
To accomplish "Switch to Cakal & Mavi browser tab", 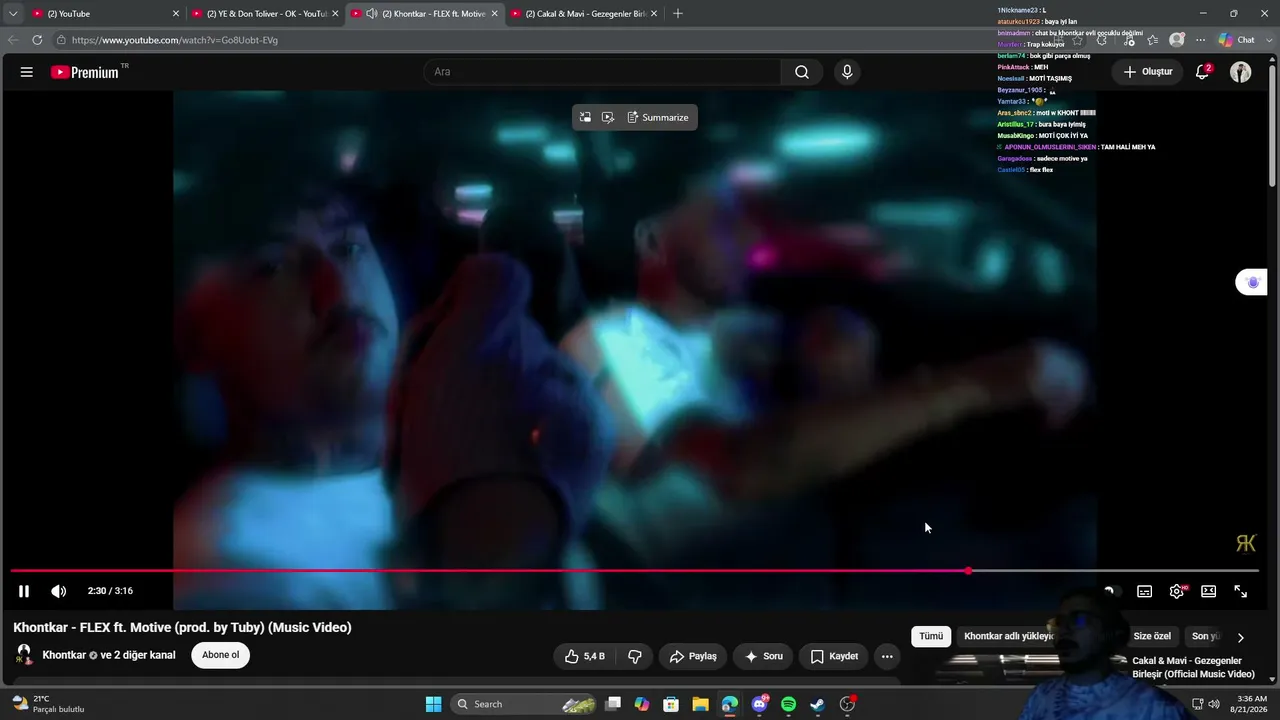I will click(585, 14).
